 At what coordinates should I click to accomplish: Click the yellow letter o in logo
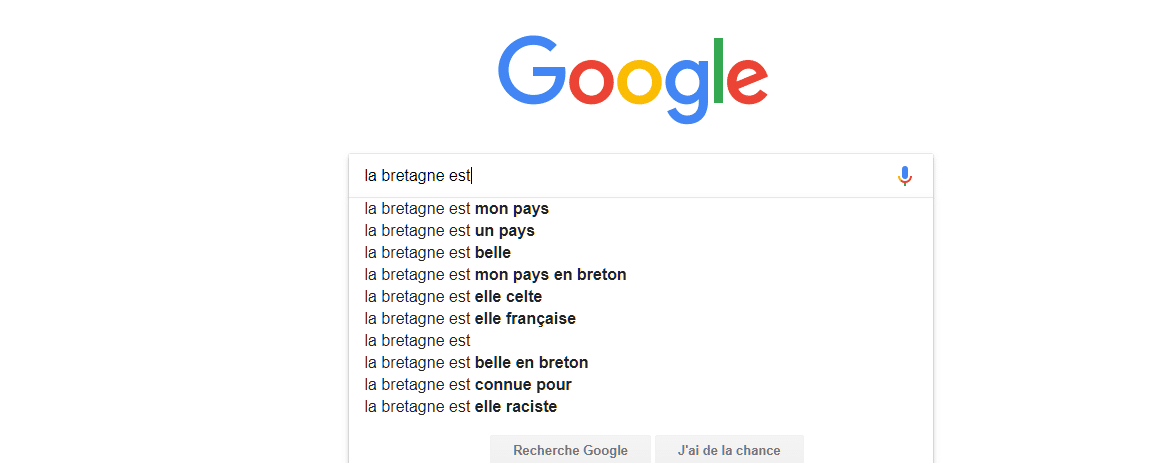pyautogui.click(x=640, y=82)
